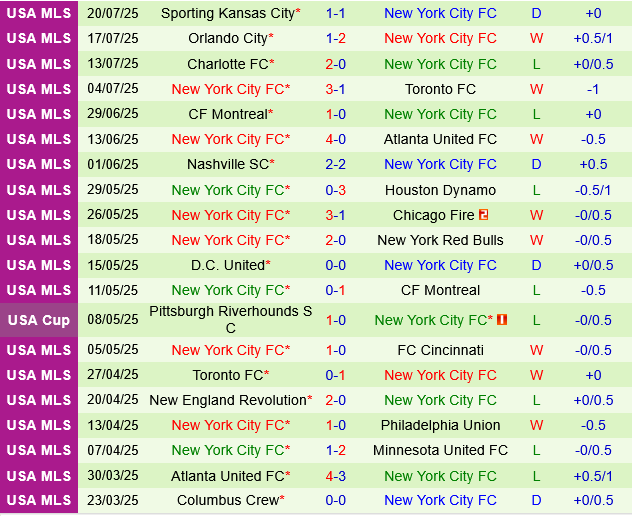Open the Atlanta United FC away team on 13/06/25
Image resolution: width=632 pixels, height=516 pixels.
(x=440, y=139)
